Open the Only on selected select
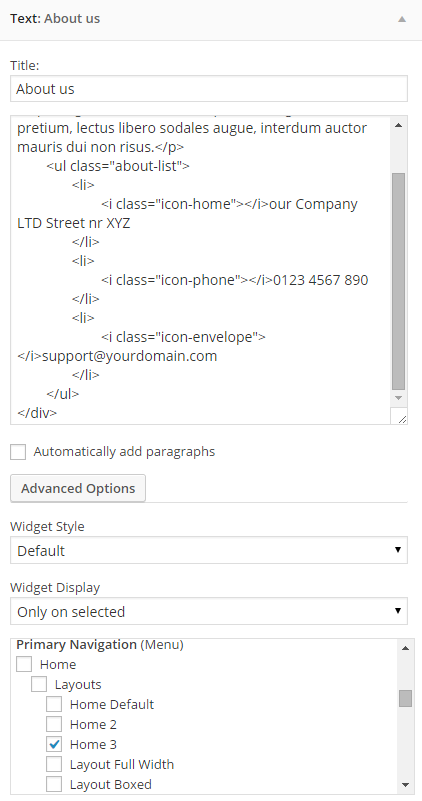 pos(209,611)
